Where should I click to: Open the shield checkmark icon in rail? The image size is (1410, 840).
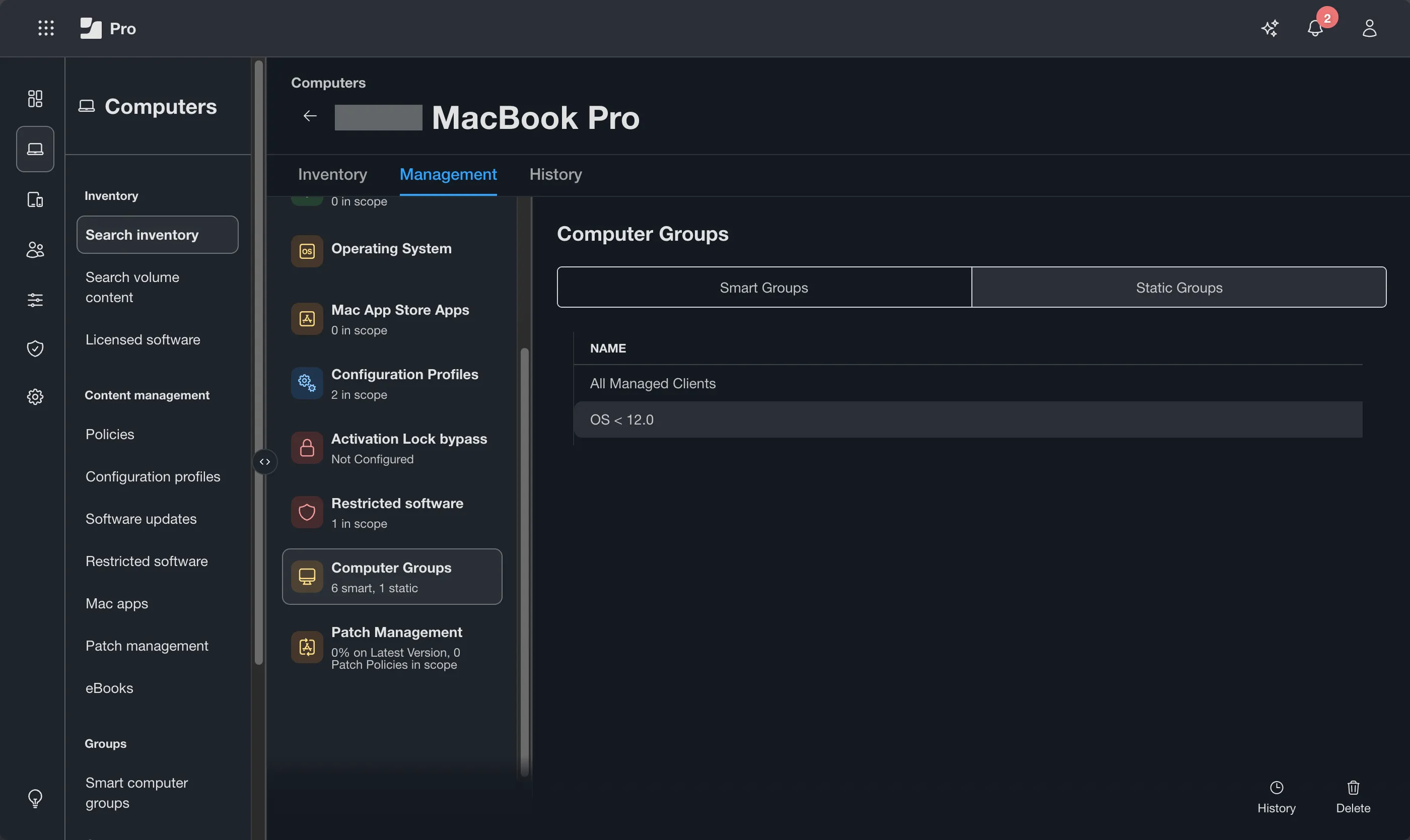(35, 348)
